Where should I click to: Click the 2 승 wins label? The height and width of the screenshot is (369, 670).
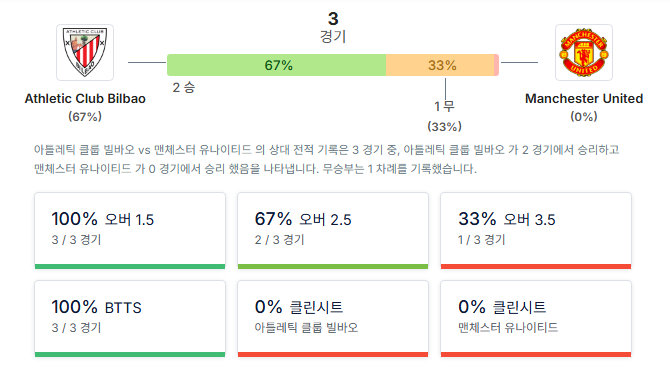(184, 88)
